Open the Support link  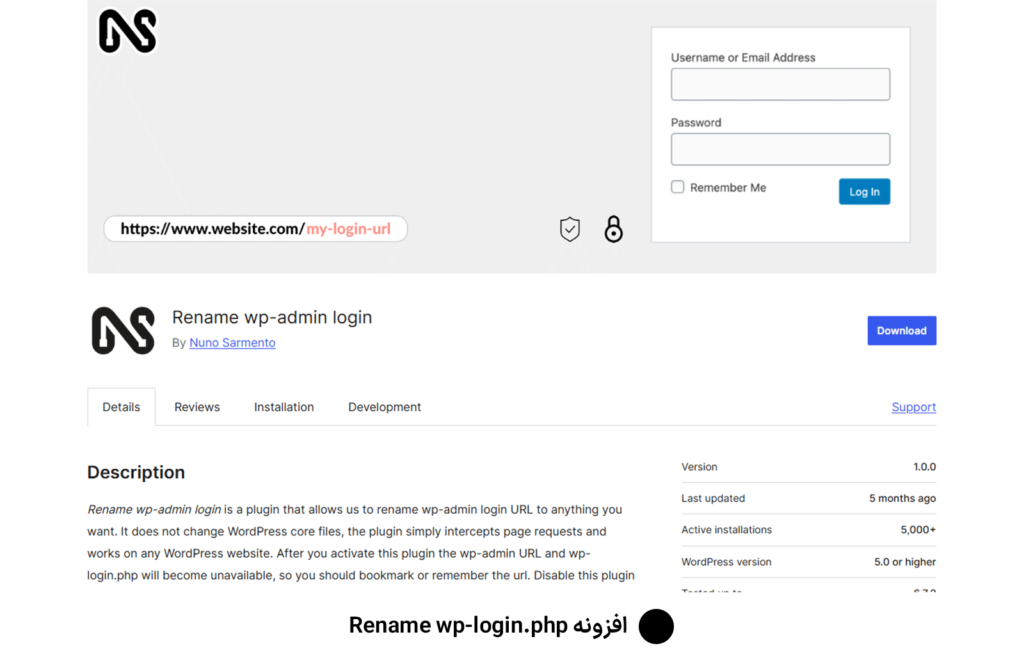click(914, 407)
